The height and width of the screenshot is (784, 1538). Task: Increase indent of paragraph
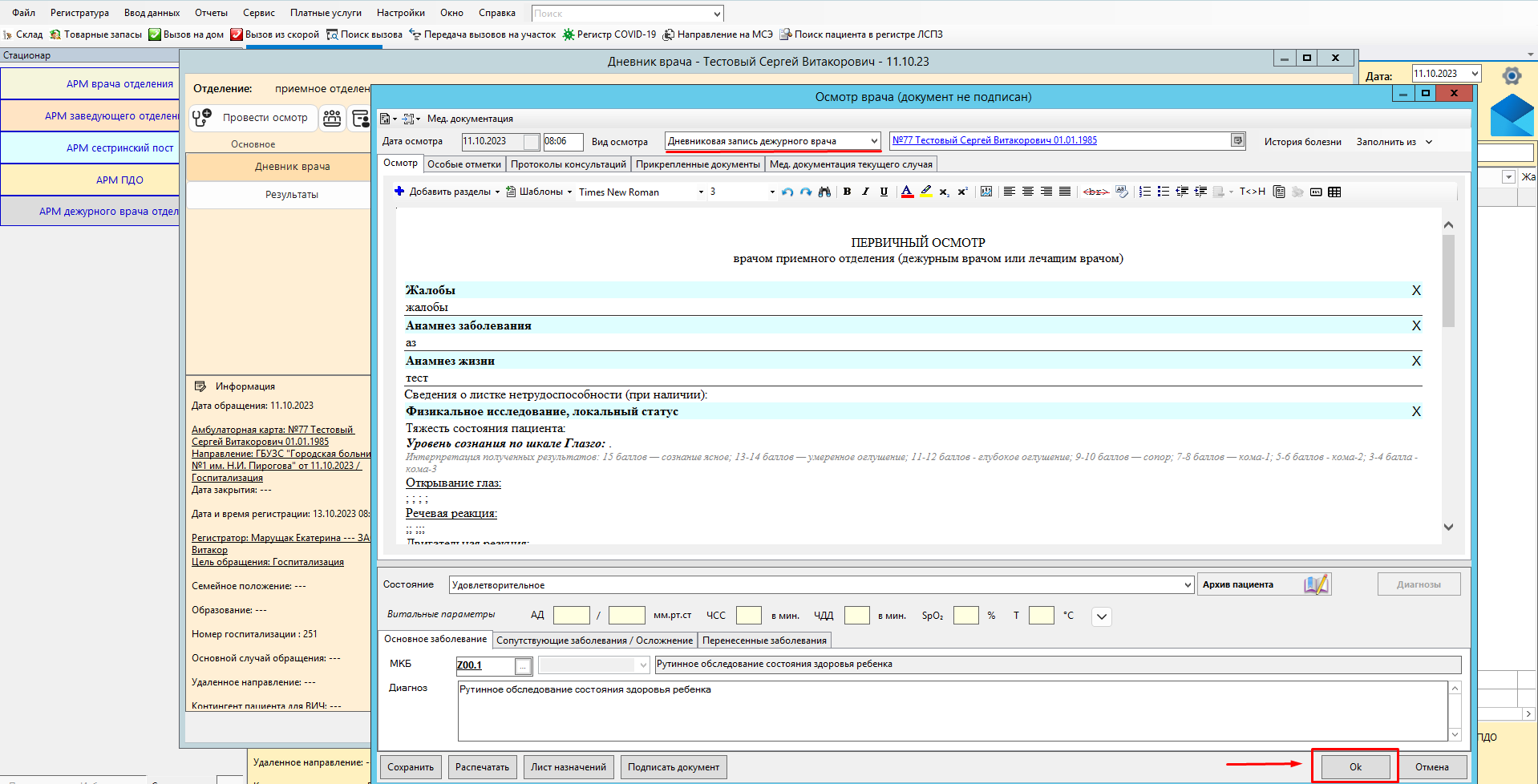click(x=1200, y=192)
